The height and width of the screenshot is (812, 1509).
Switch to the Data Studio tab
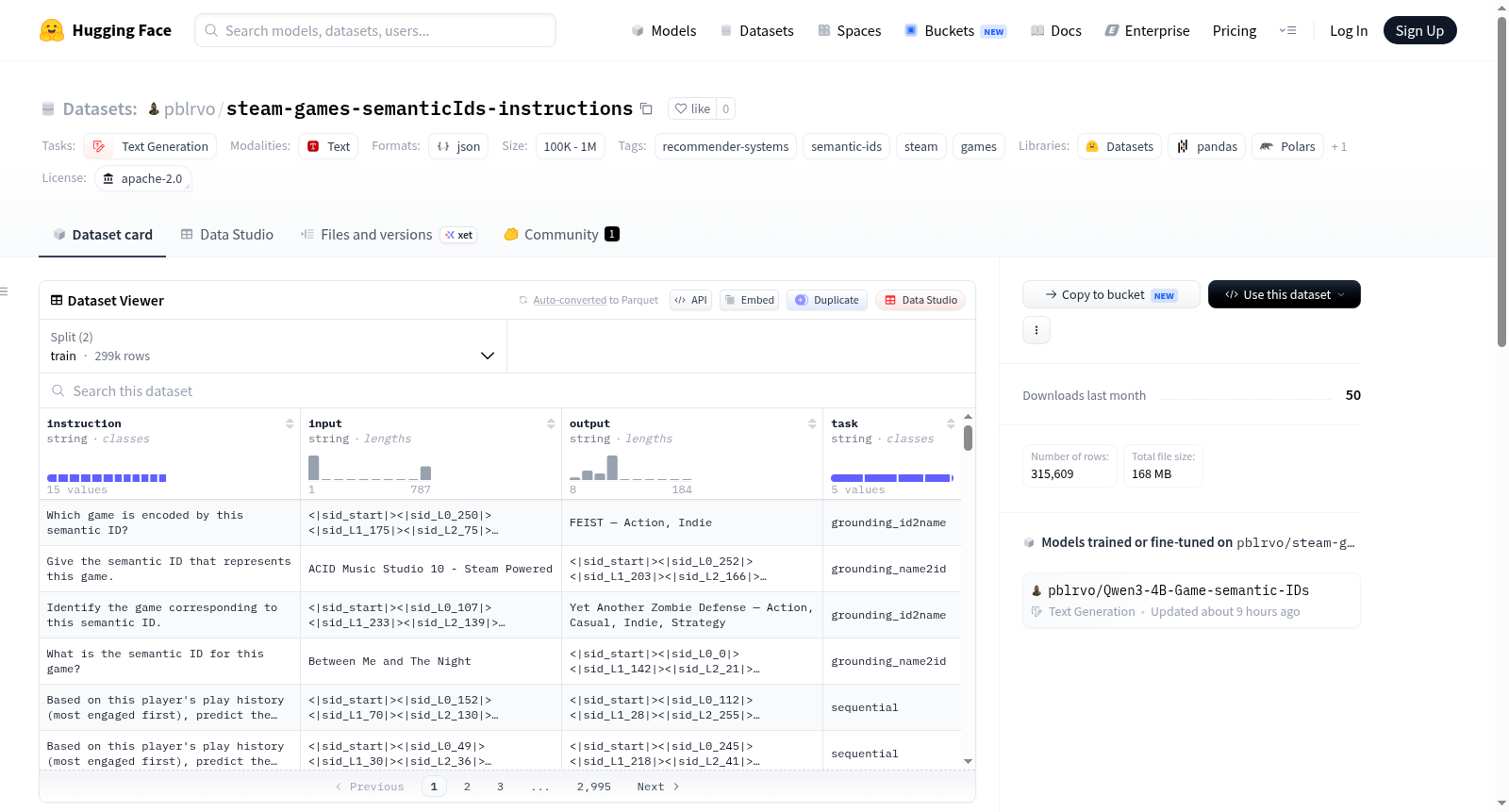(227, 235)
